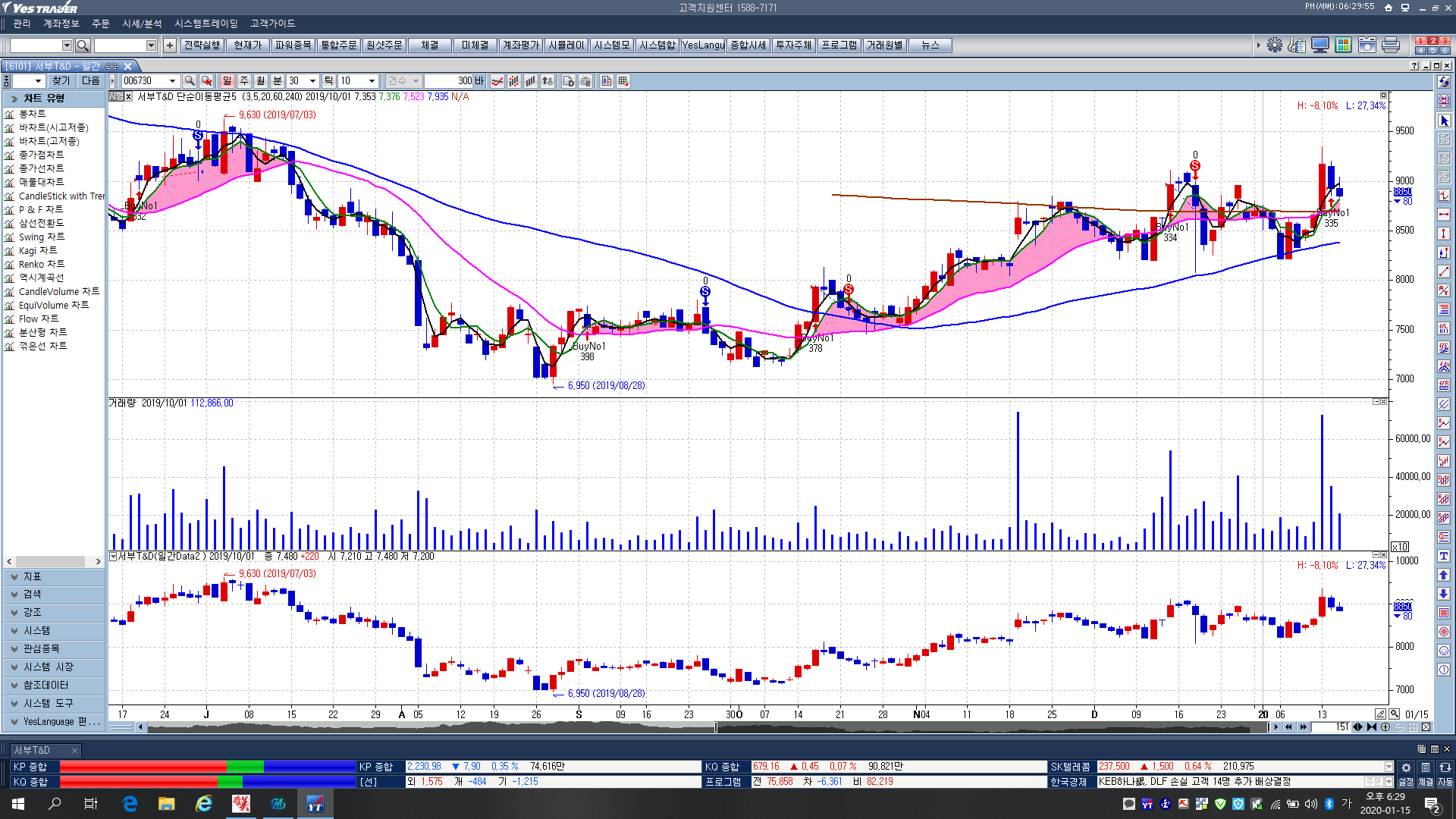Click the screen capture camera icon
Image resolution: width=1456 pixels, height=819 pixels.
coord(1367,45)
